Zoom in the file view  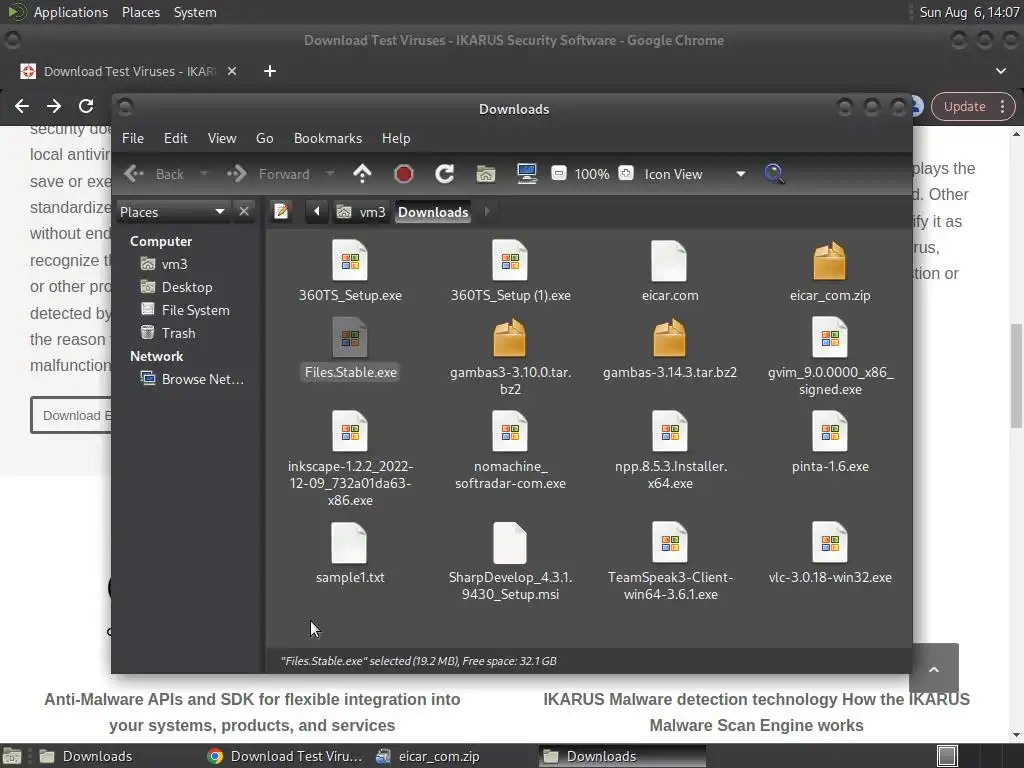point(626,174)
